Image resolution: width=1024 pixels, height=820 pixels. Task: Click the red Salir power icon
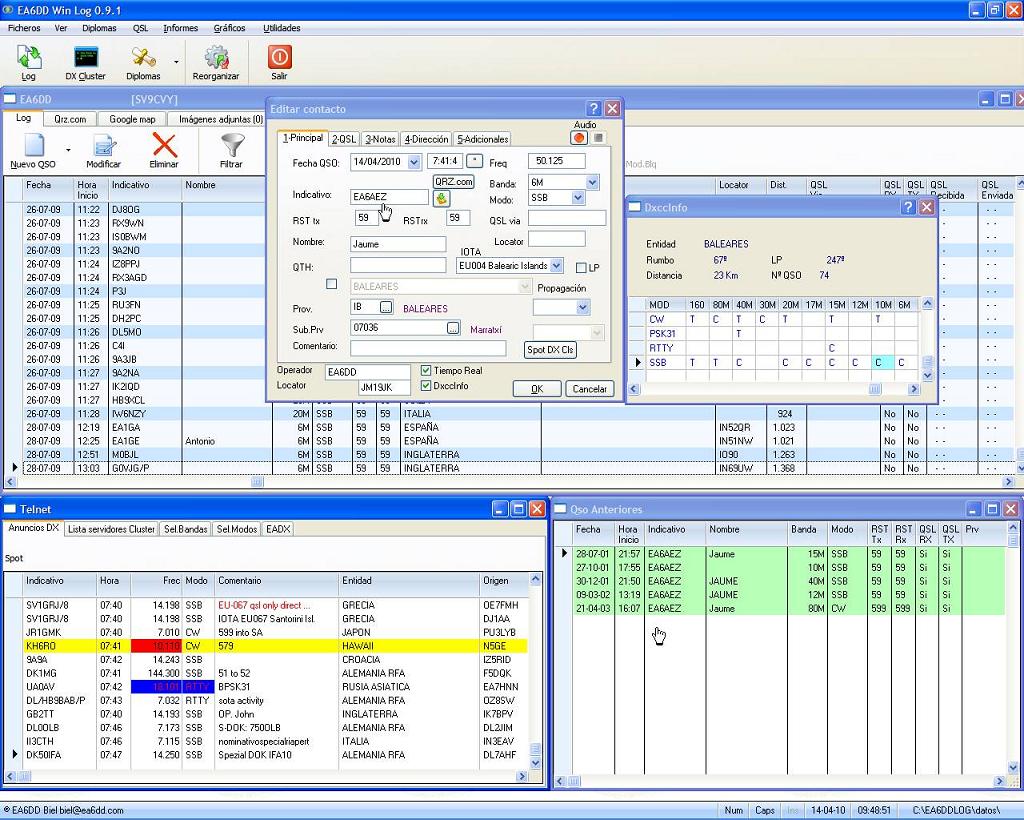[280, 58]
